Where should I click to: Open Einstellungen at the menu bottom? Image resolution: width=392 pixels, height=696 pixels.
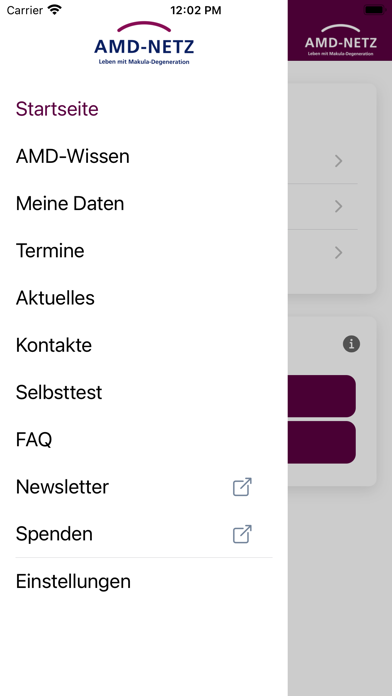pos(73,581)
